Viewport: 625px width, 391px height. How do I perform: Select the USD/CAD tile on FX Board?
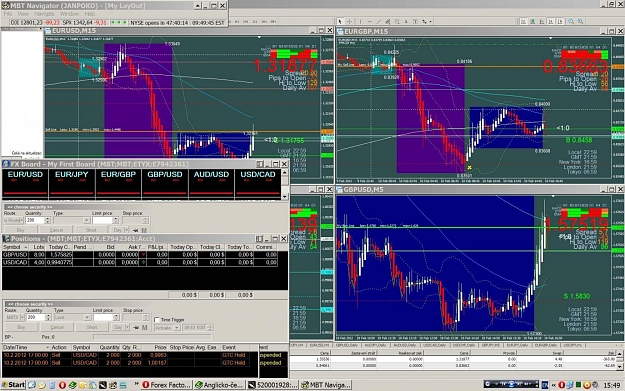pos(258,184)
